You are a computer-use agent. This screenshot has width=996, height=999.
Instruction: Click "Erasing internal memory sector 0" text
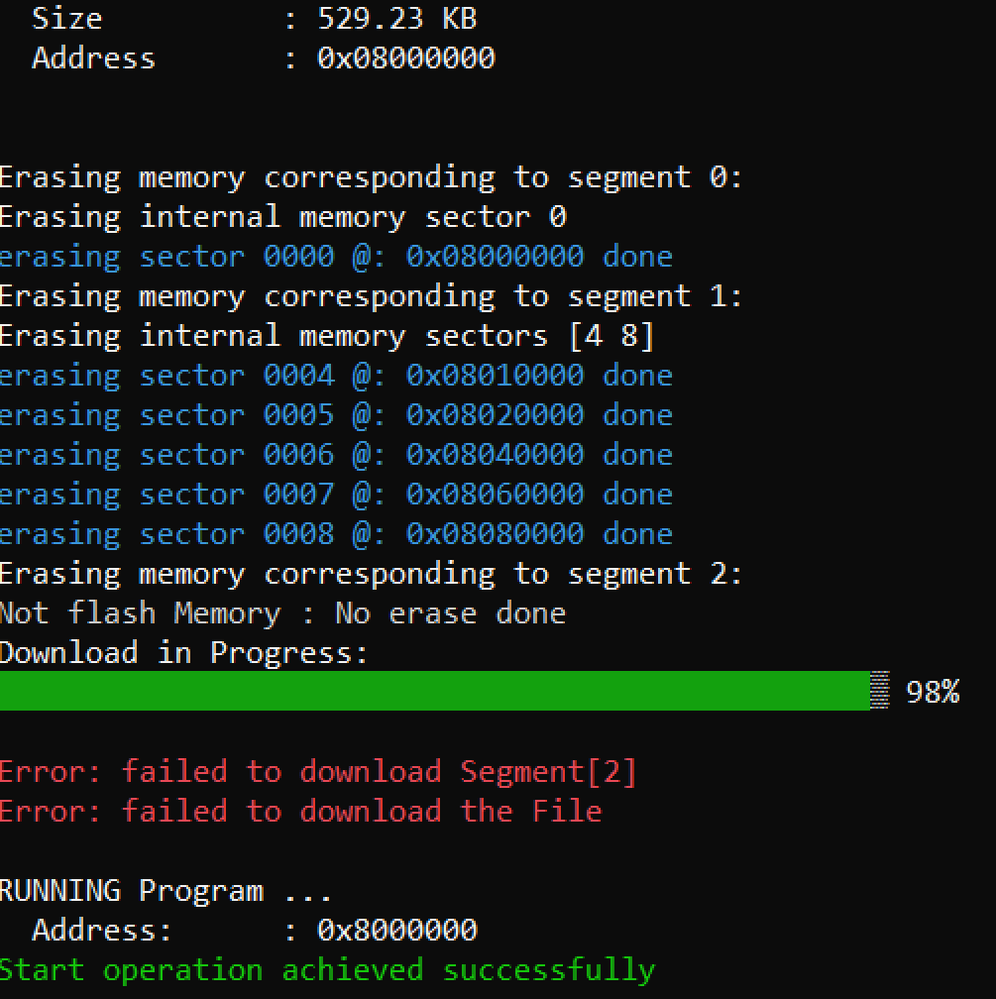pyautogui.click(x=283, y=217)
